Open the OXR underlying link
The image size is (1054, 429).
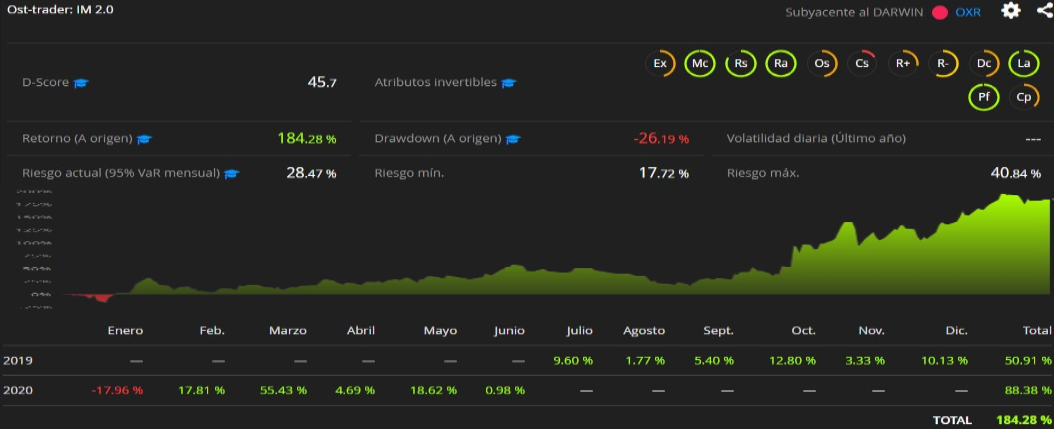(x=968, y=13)
